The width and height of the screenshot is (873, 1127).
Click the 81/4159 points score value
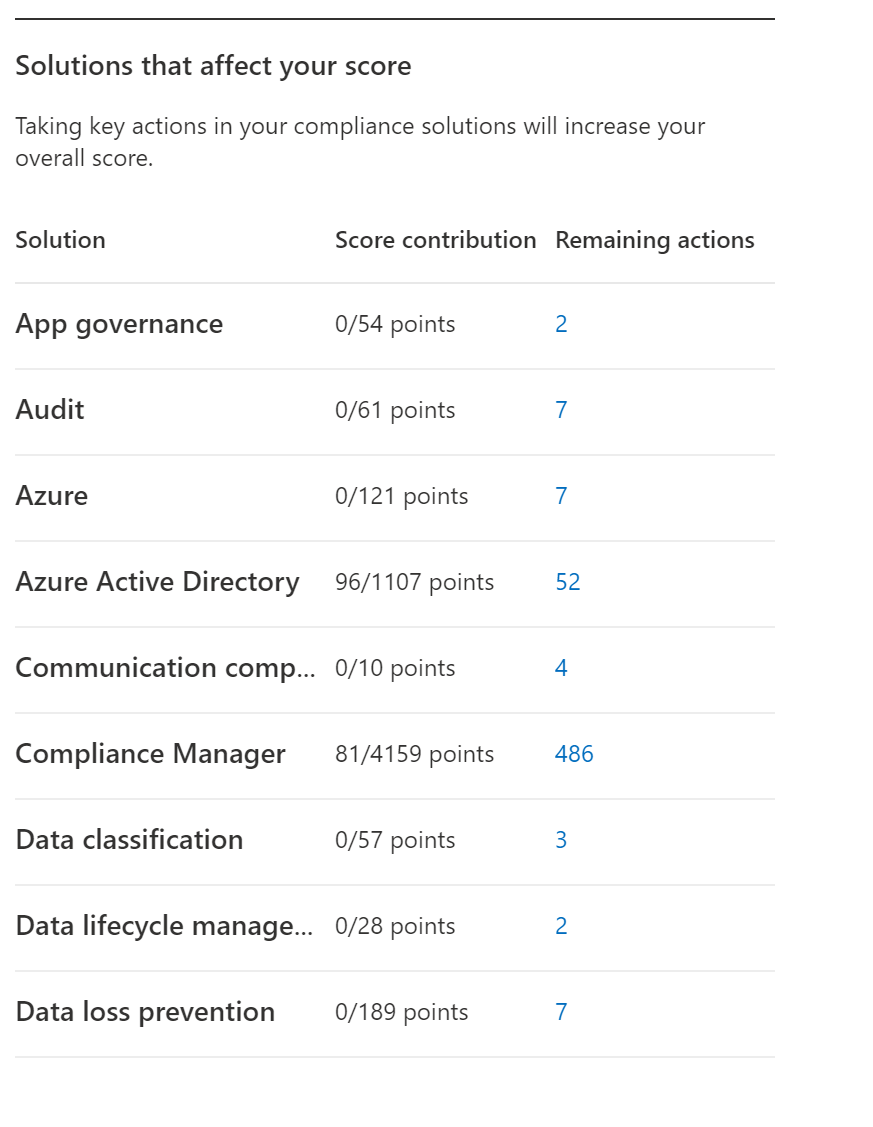[415, 754]
